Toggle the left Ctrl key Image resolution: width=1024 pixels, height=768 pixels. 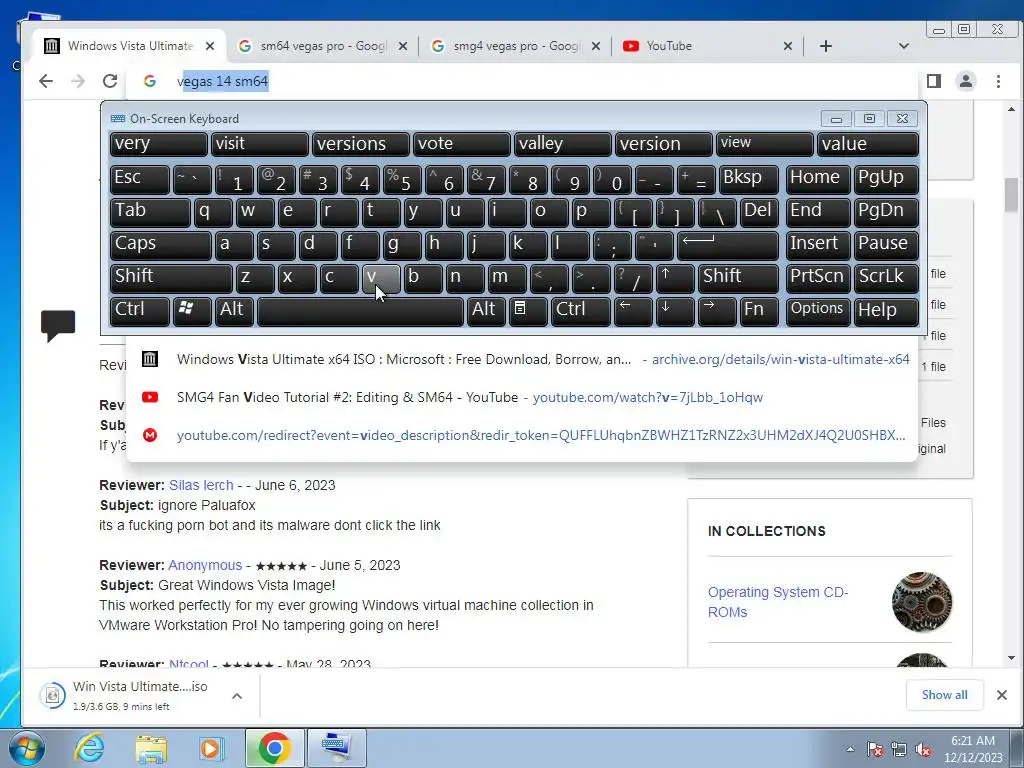140,311
